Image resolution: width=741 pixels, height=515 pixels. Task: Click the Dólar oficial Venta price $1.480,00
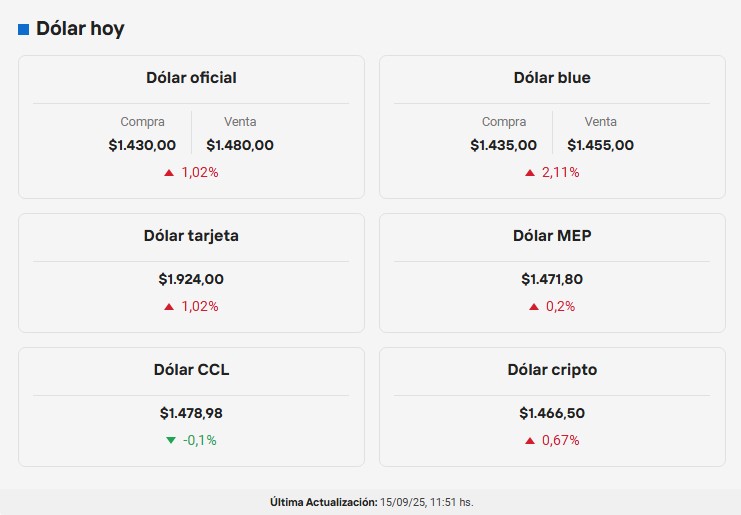[240, 145]
